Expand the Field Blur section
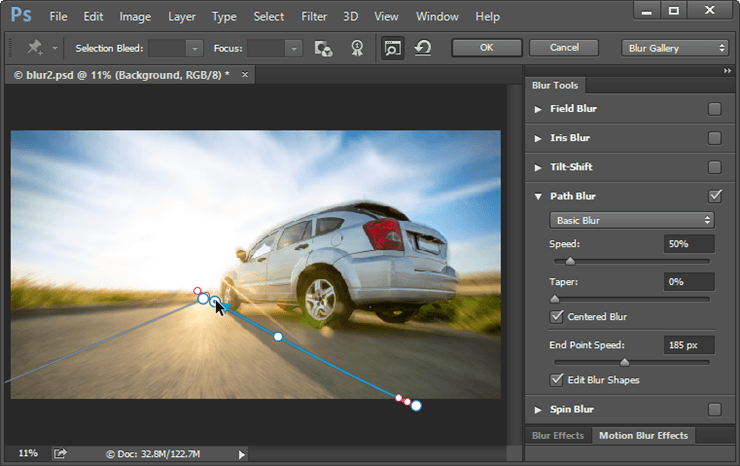Image resolution: width=740 pixels, height=466 pixels. point(538,109)
